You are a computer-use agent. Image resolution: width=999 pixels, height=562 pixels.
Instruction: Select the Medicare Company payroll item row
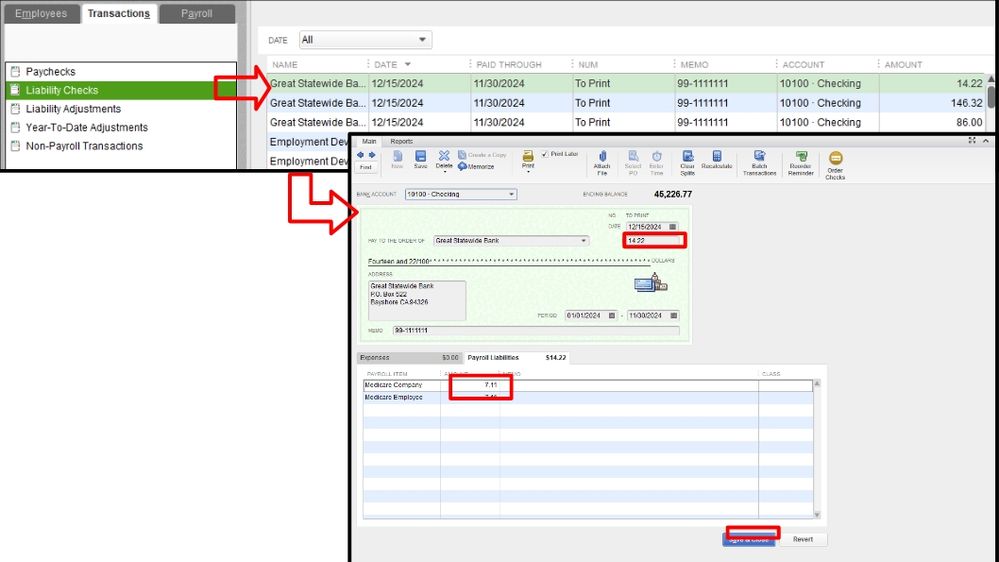(587, 385)
